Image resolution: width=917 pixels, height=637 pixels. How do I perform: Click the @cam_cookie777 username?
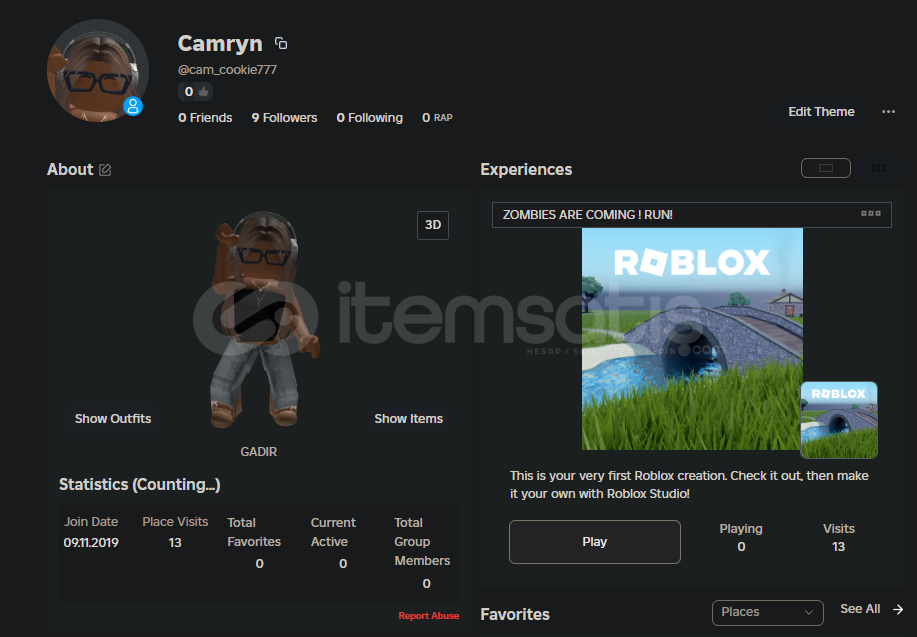pyautogui.click(x=227, y=70)
